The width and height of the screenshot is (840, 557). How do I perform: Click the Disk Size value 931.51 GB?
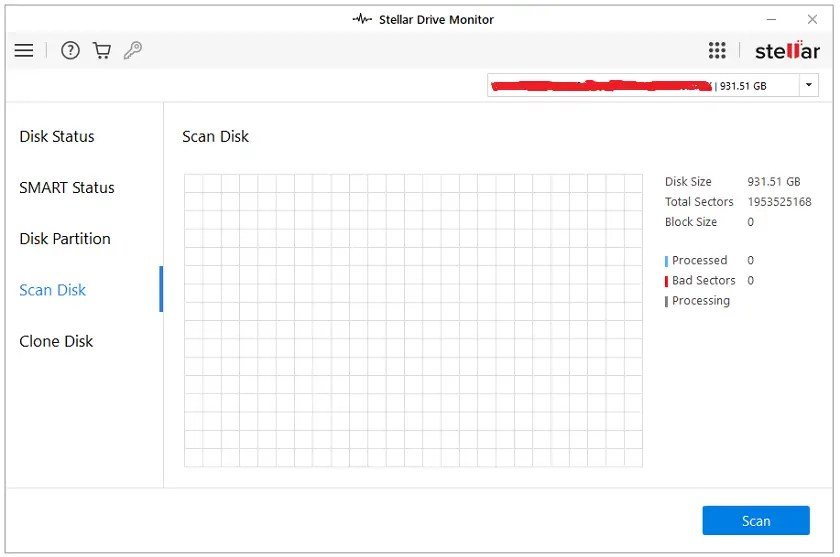pyautogui.click(x=774, y=182)
